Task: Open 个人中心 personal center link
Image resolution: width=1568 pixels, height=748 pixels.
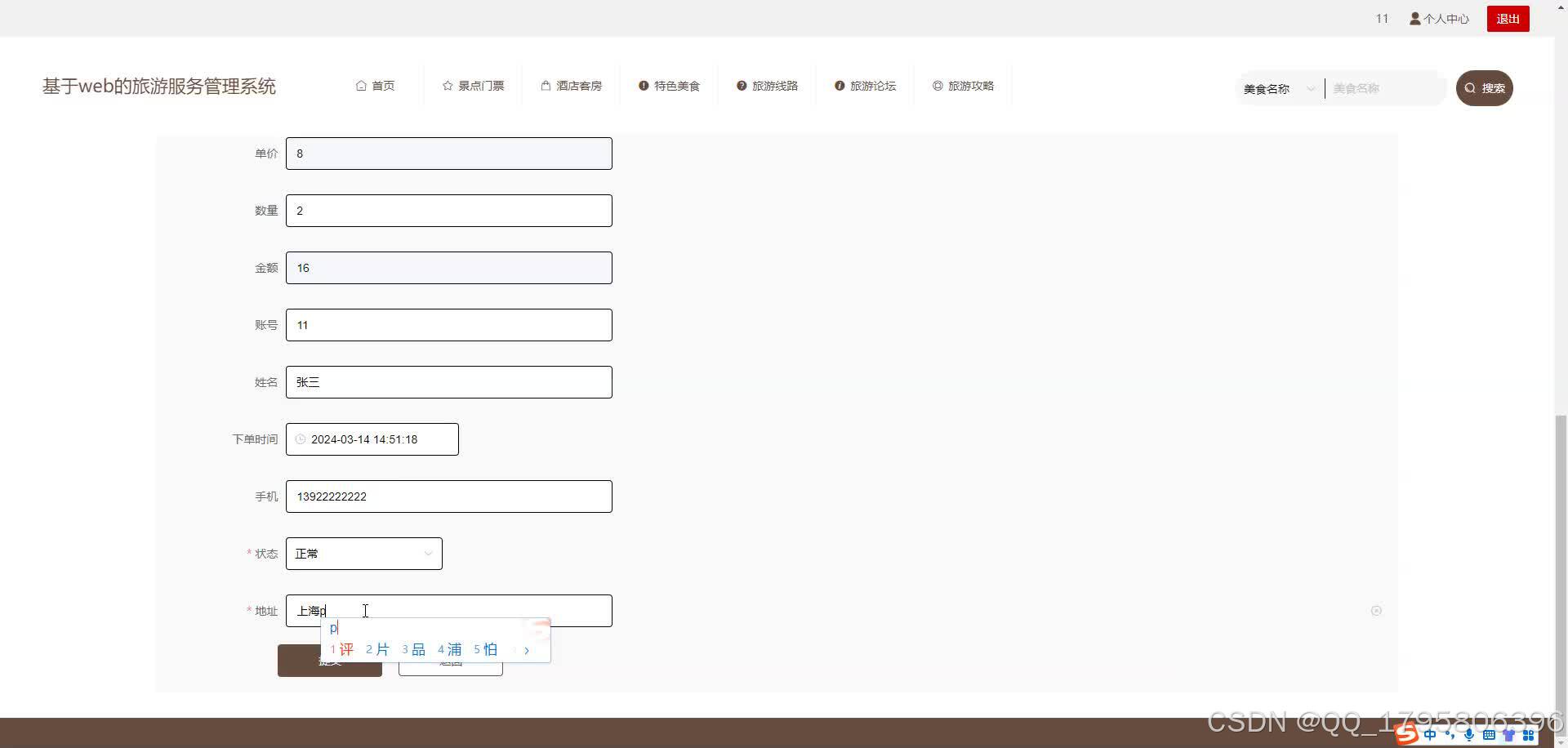Action: (x=1439, y=19)
